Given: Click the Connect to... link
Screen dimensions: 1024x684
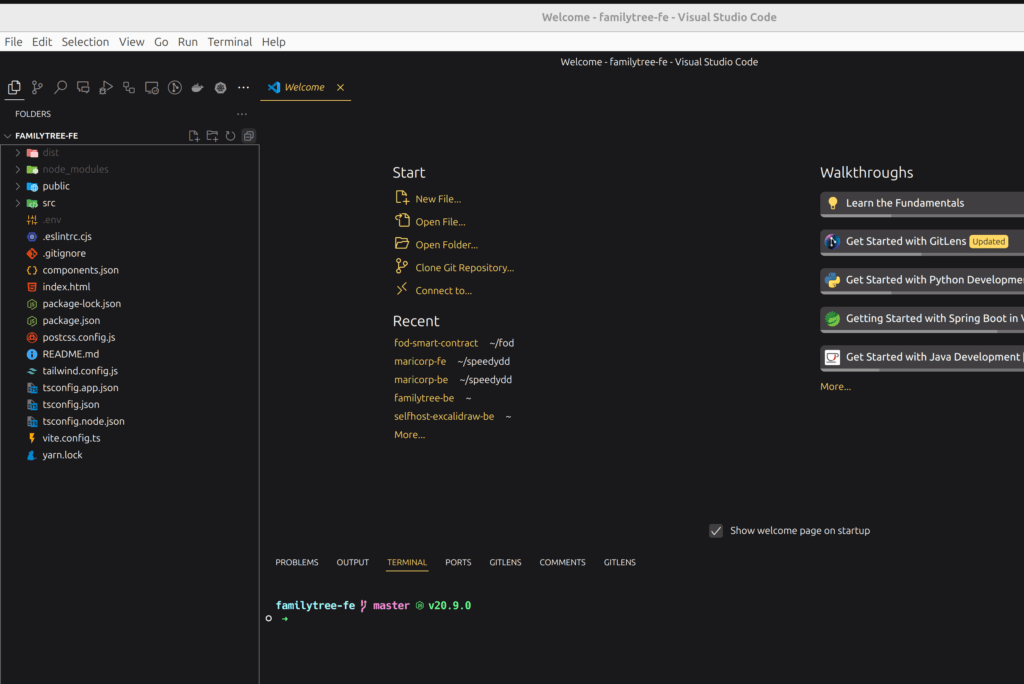Looking at the screenshot, I should pyautogui.click(x=443, y=291).
